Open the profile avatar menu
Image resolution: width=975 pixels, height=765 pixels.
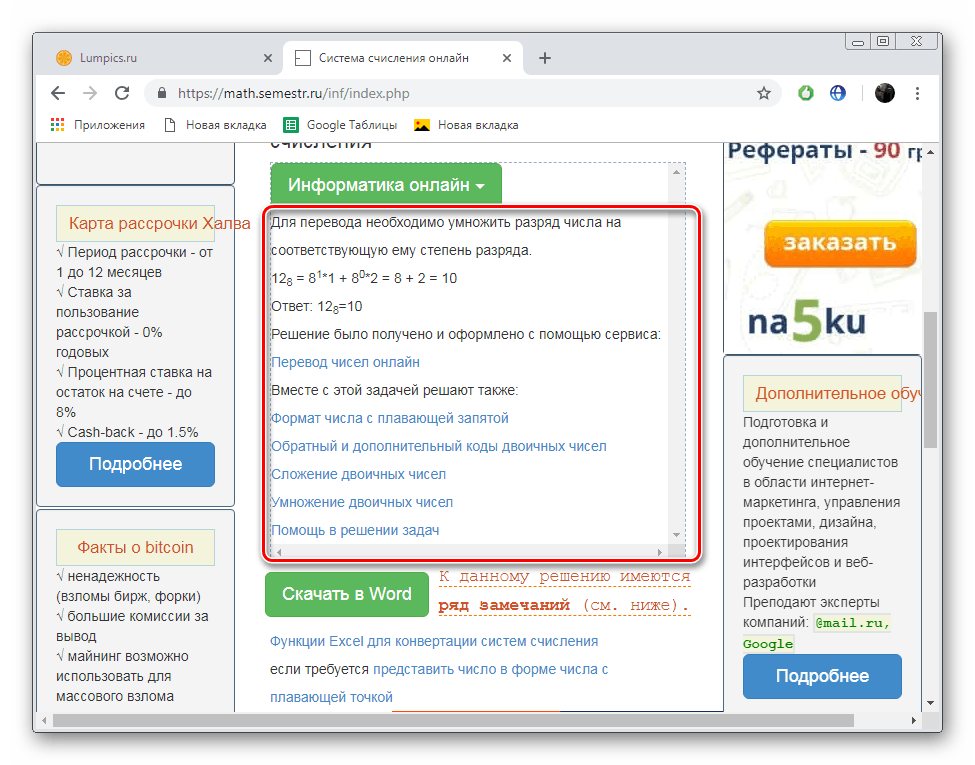pyautogui.click(x=884, y=93)
